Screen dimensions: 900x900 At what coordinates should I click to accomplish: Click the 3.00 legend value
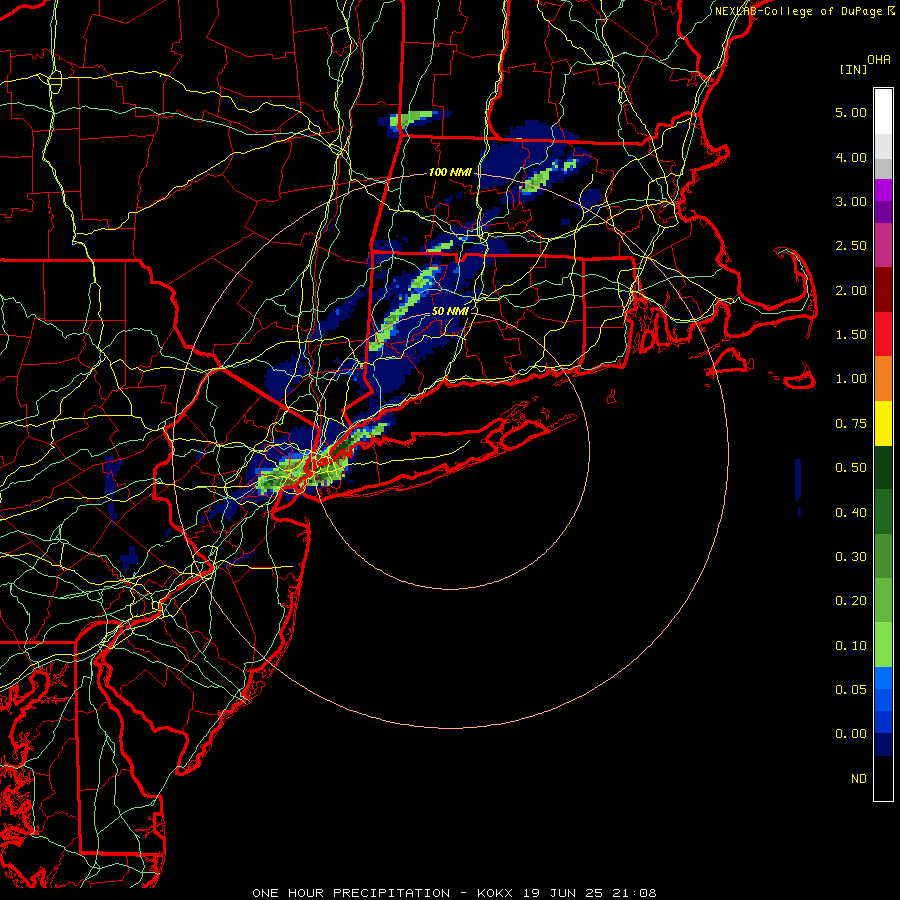tap(851, 201)
